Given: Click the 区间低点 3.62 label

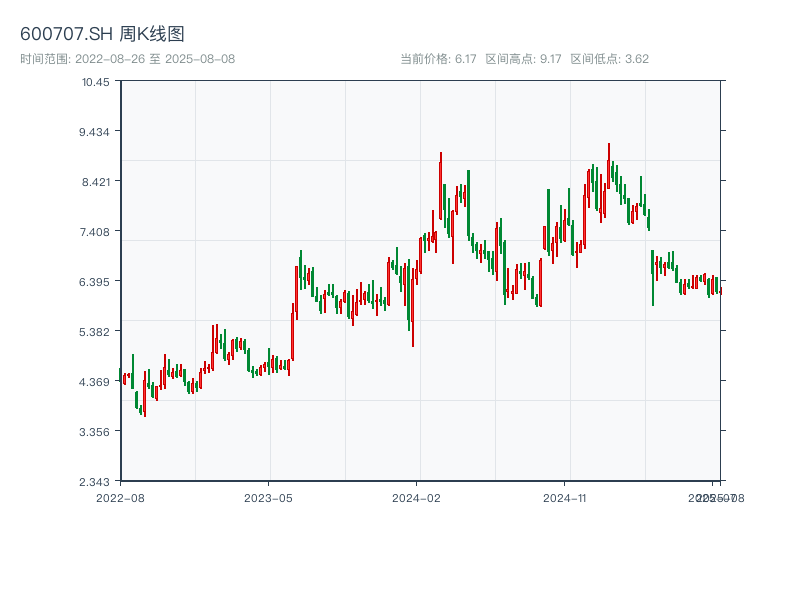Looking at the screenshot, I should coord(609,59).
